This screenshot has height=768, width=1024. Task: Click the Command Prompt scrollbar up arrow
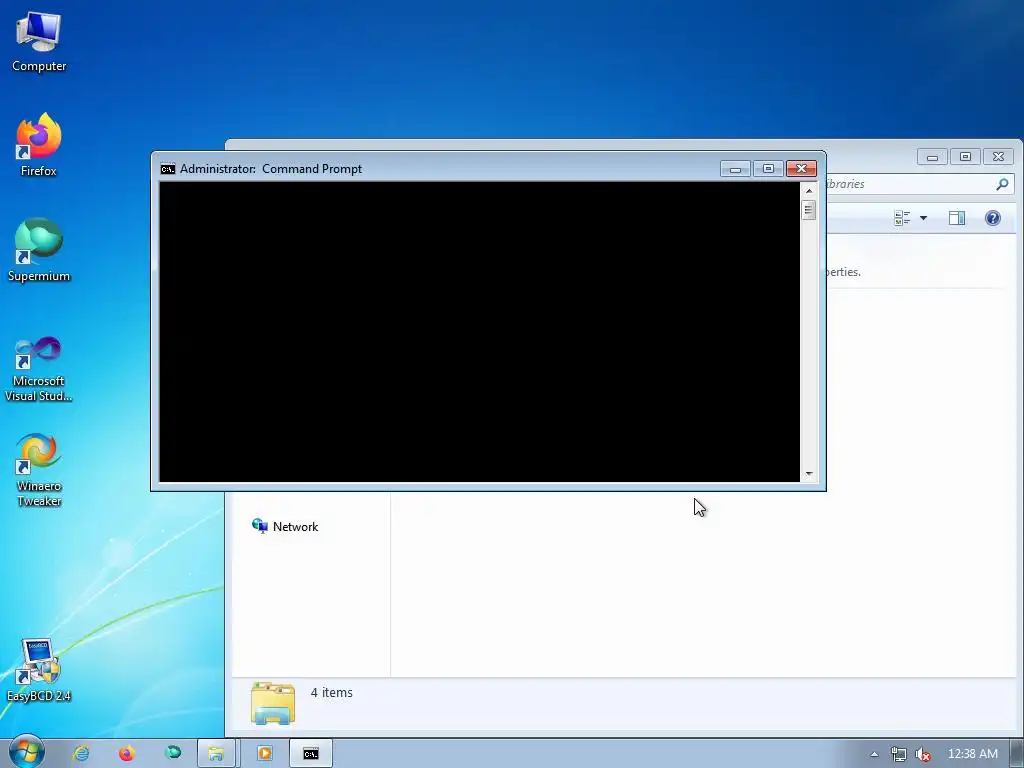pyautogui.click(x=809, y=191)
